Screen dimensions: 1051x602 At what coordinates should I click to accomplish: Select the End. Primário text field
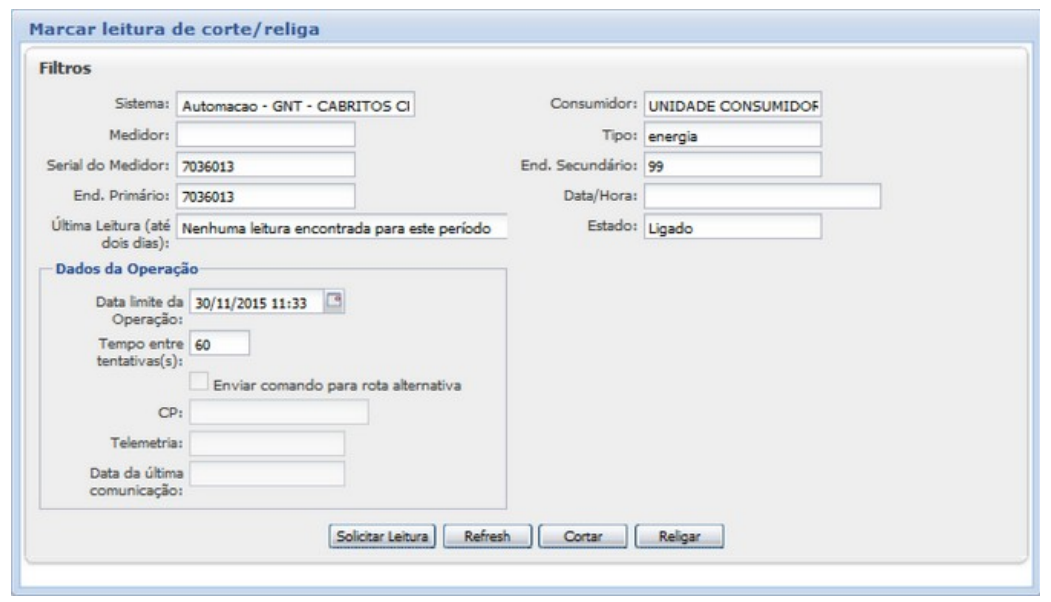click(x=265, y=195)
